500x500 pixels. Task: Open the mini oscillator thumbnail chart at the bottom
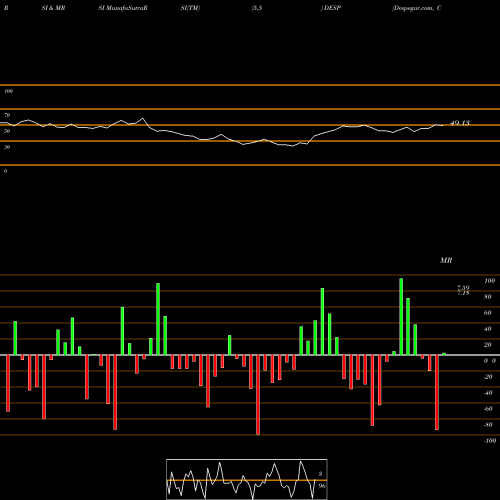pos(247,479)
